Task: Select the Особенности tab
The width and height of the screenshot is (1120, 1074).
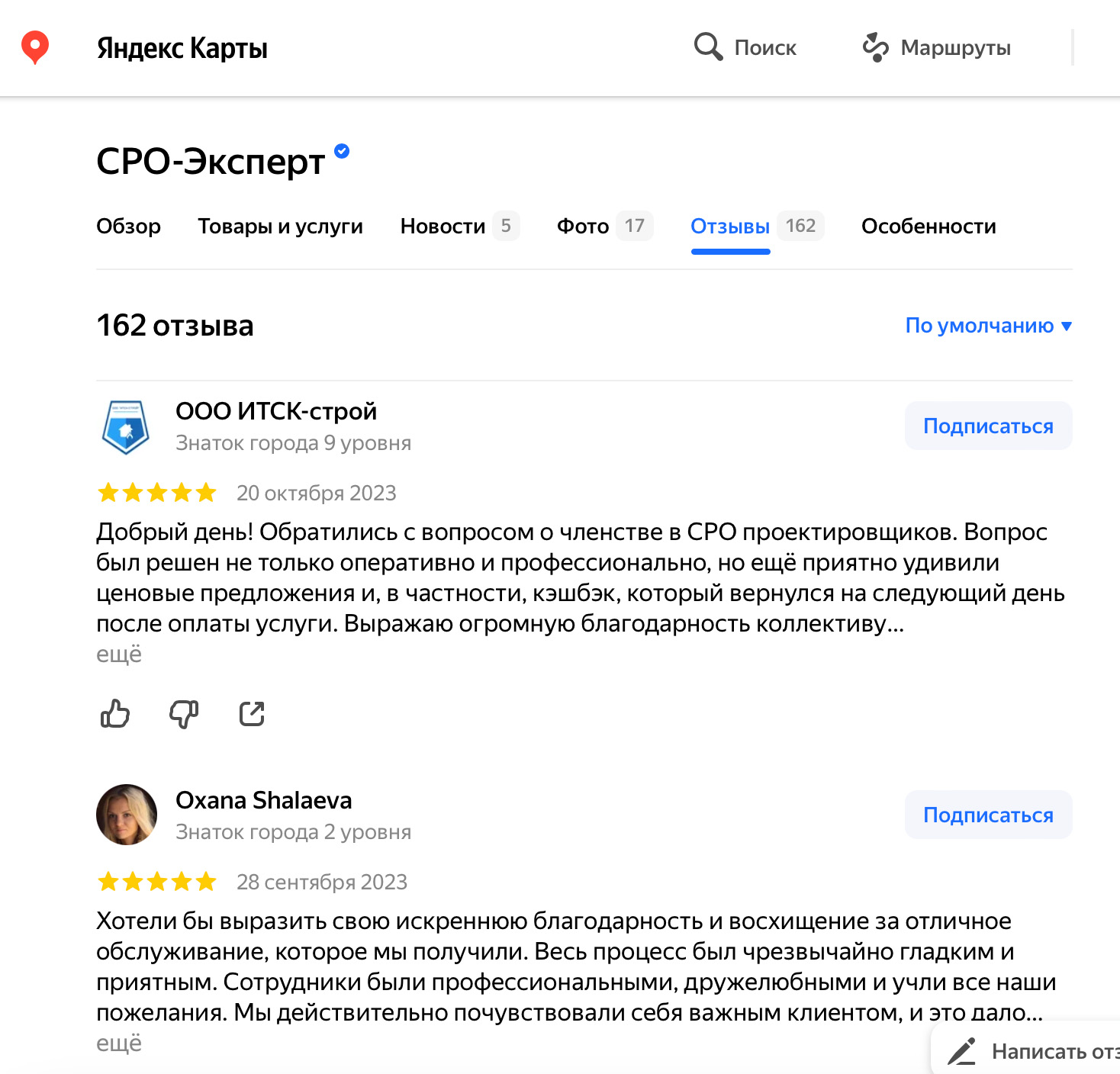Action: pos(929,226)
